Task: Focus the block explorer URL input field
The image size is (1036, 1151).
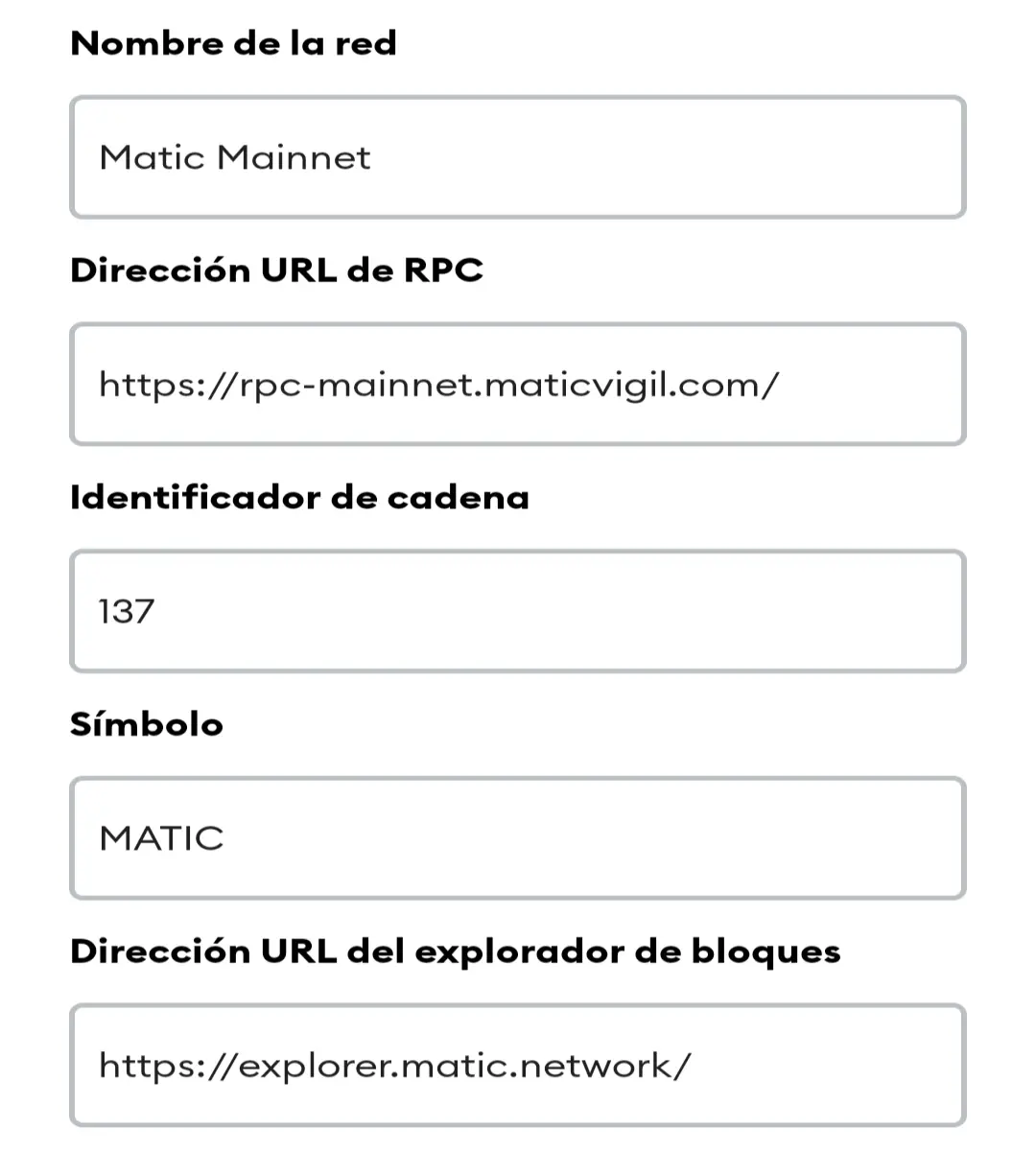Action: click(x=518, y=1066)
